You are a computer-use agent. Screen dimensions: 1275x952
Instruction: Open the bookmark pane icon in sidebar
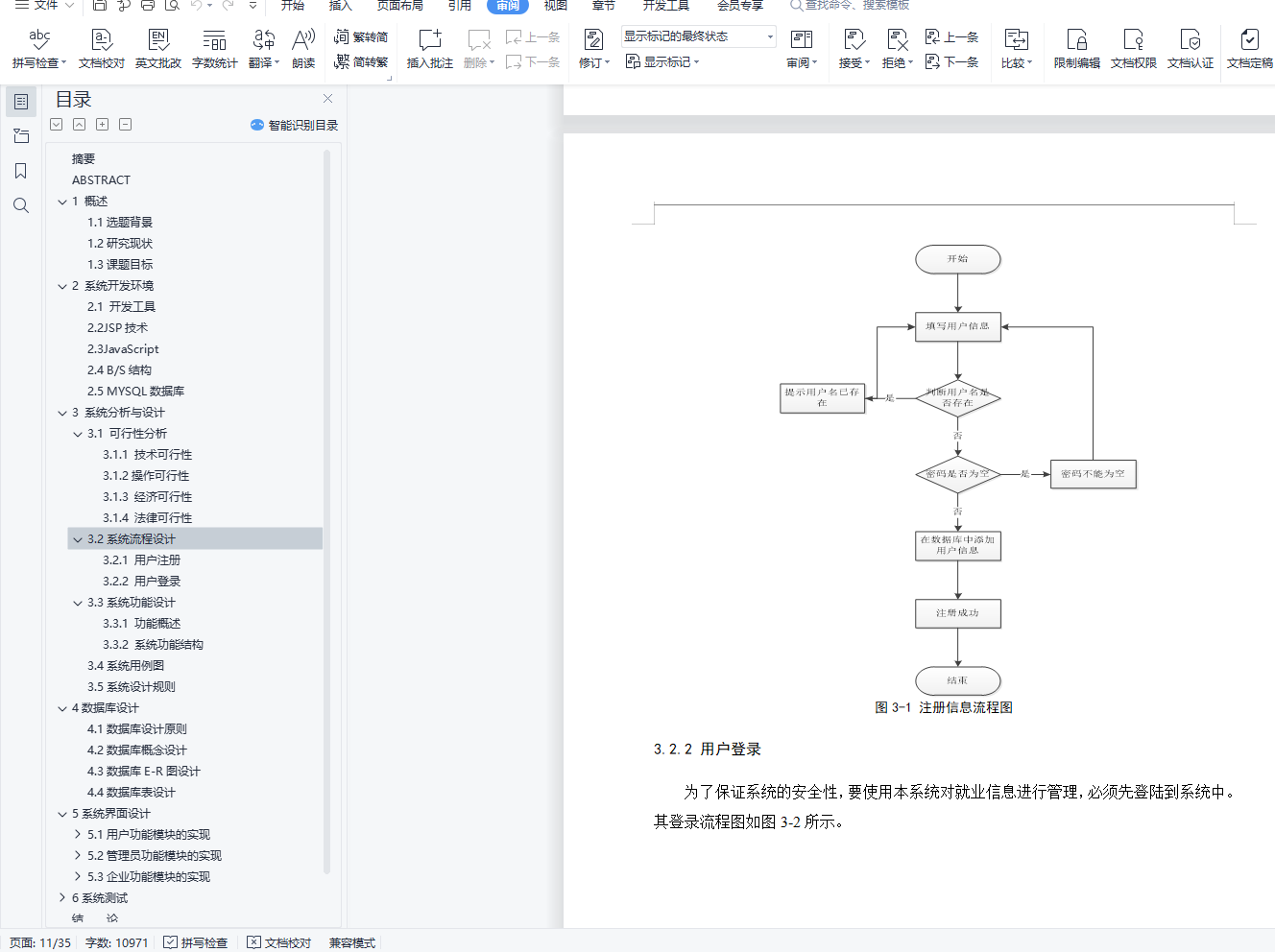[x=21, y=171]
